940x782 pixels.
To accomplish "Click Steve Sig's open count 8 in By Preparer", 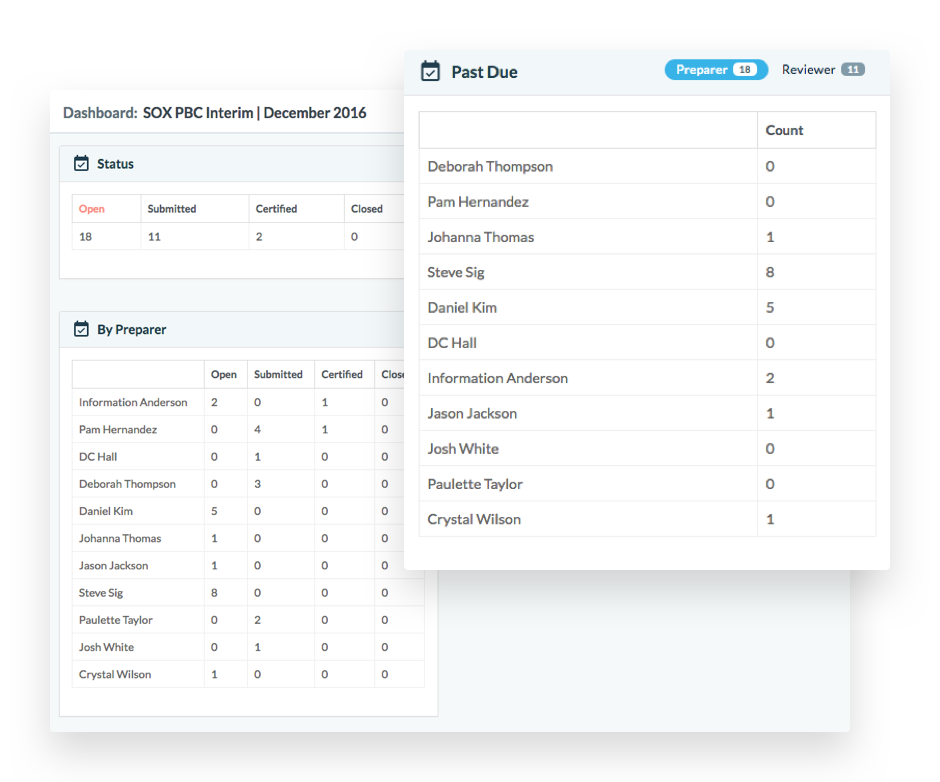I will [214, 592].
